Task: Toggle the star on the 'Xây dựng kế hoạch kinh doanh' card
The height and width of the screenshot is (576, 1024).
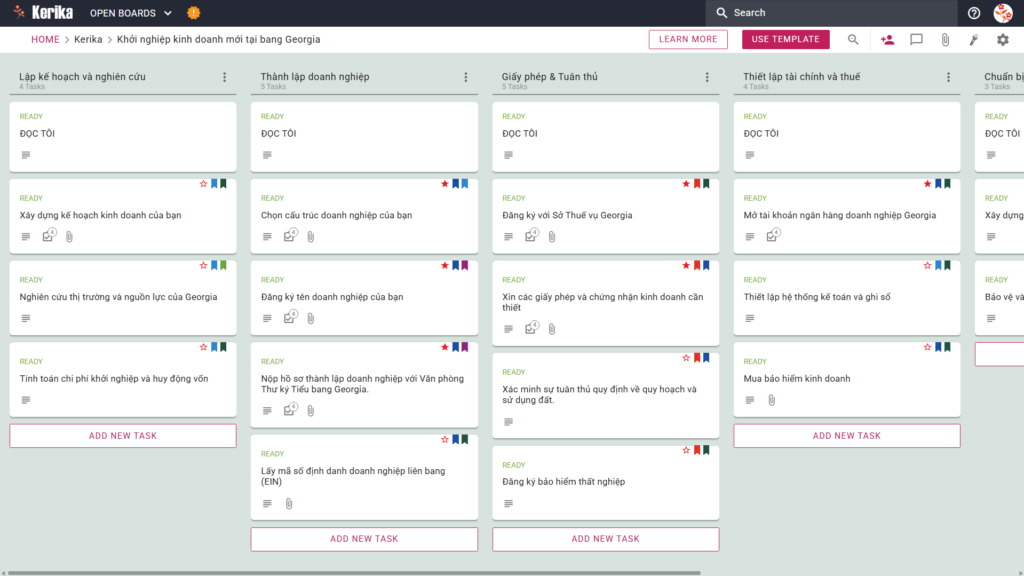Action: click(203, 184)
